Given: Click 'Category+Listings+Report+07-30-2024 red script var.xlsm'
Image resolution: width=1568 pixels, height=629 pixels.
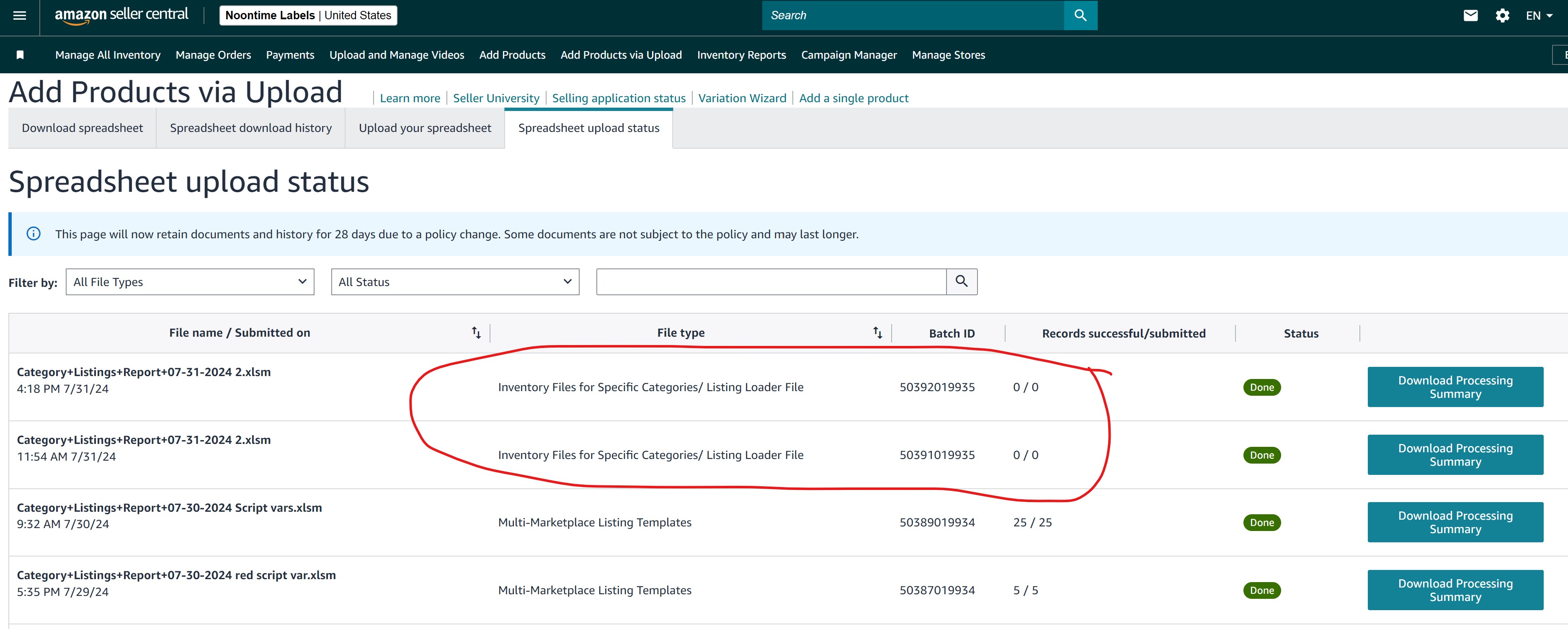Looking at the screenshot, I should pos(176,575).
